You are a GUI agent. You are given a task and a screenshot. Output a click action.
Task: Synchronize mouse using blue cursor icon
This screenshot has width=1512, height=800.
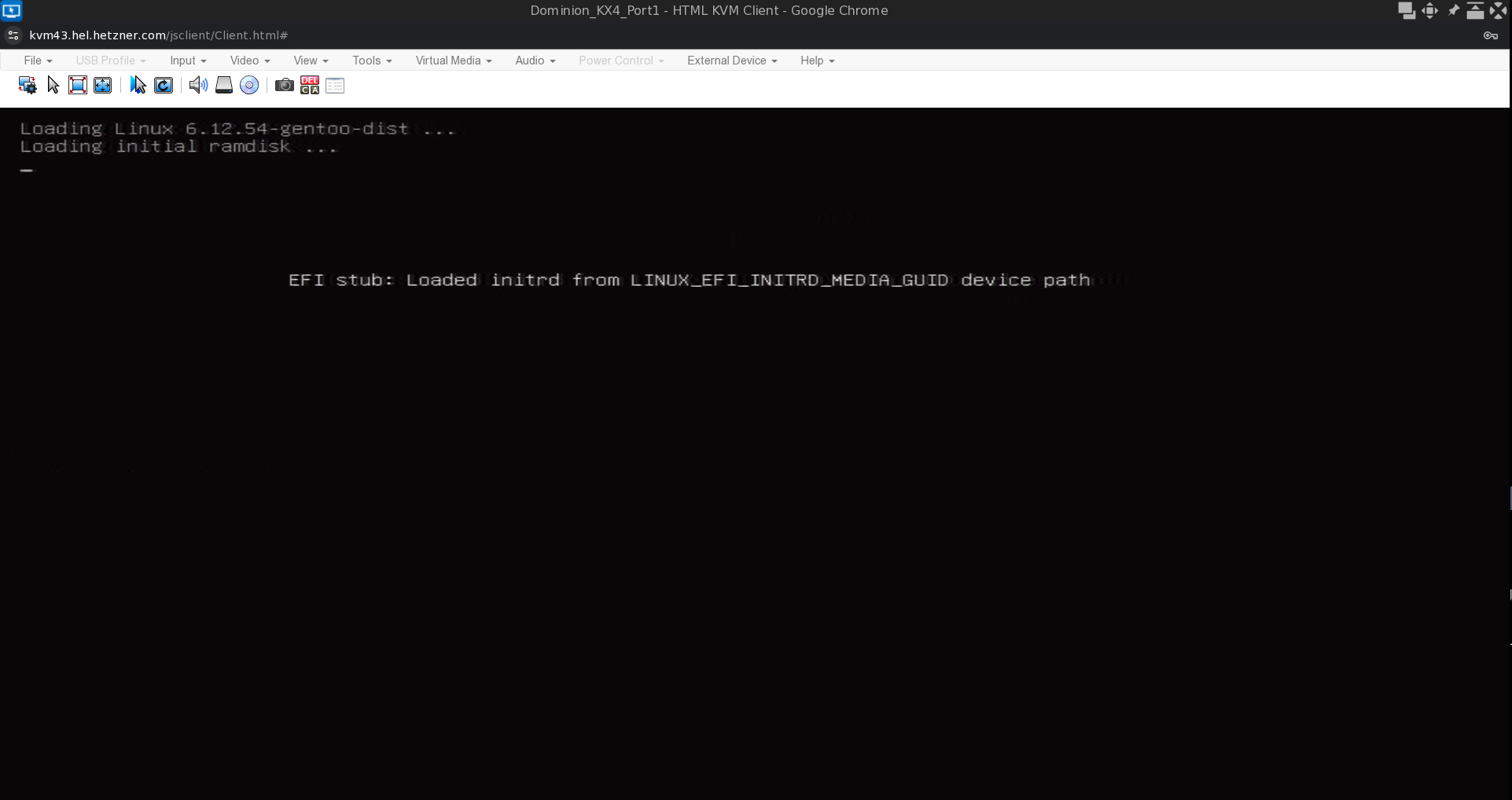point(138,85)
